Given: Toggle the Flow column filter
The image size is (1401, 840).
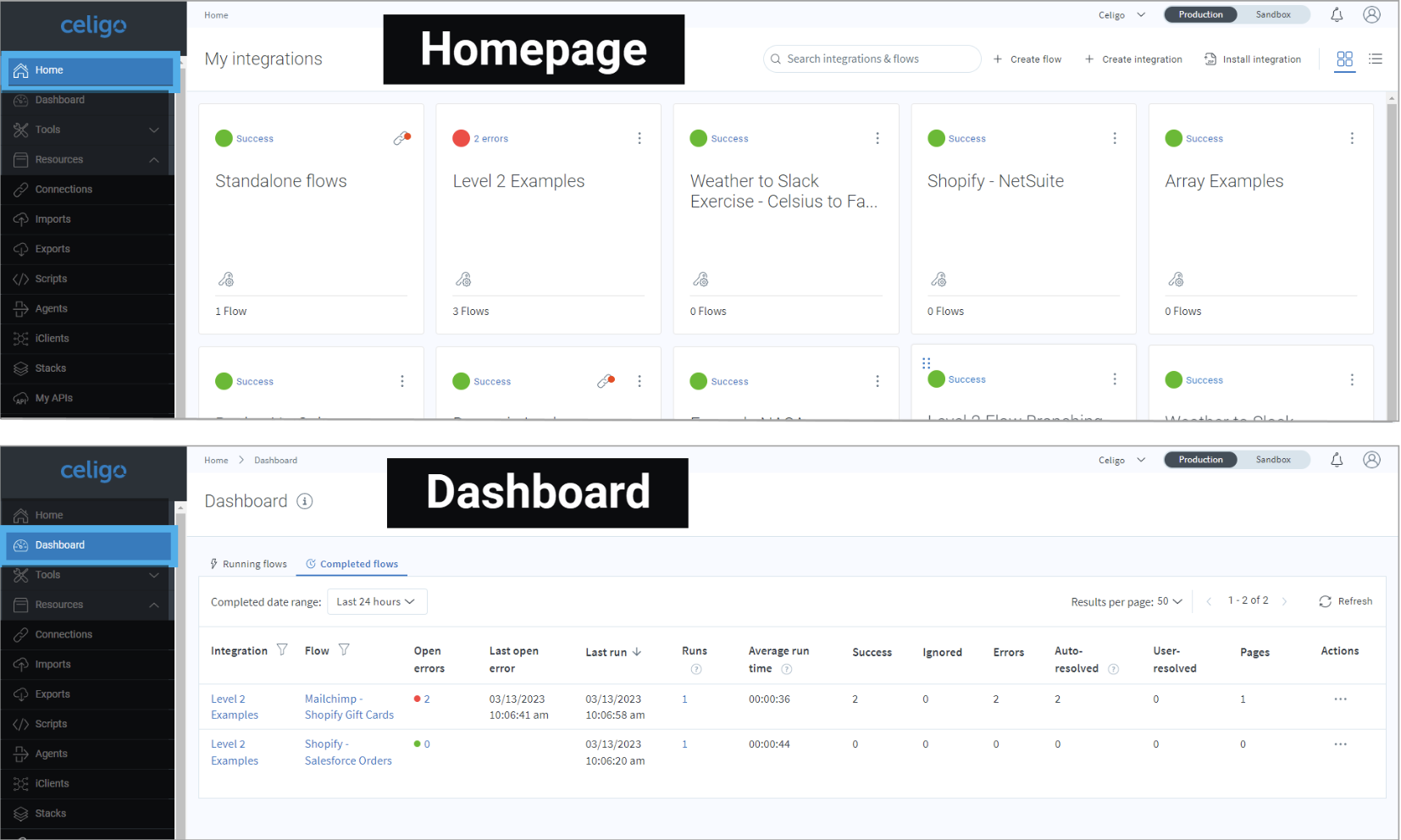Looking at the screenshot, I should [345, 649].
